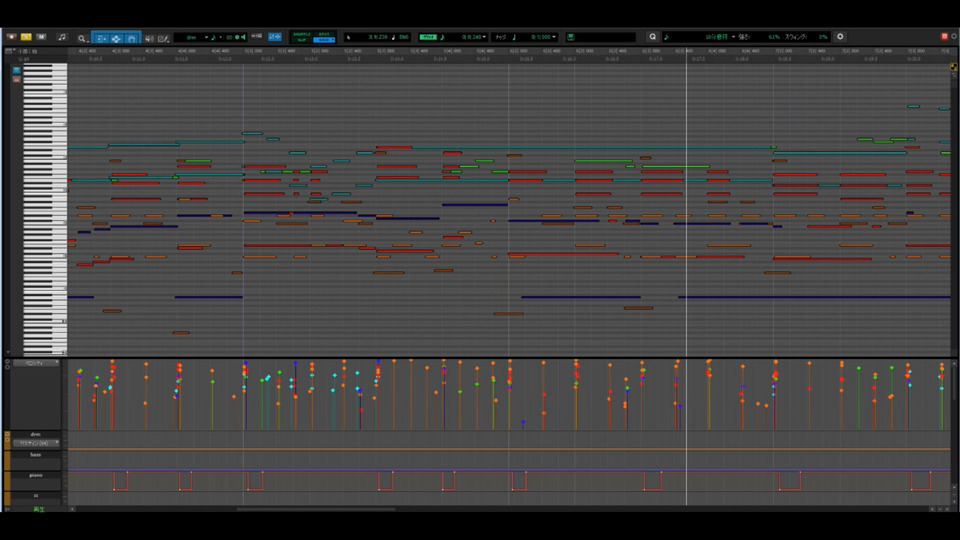960x540 pixels.
Task: Select the pencil paint tool
Action: tap(163, 39)
